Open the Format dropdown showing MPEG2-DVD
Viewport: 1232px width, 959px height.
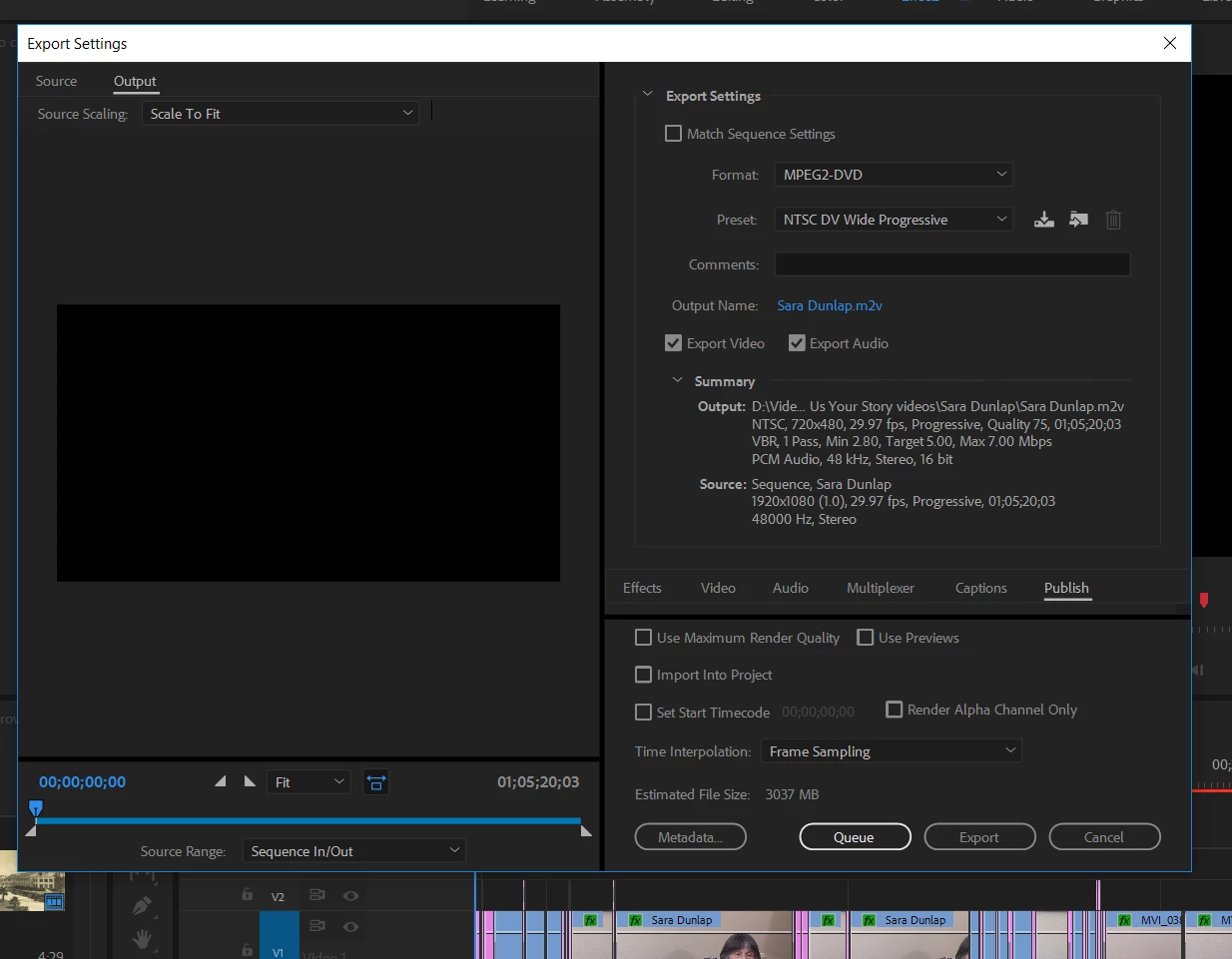tap(894, 175)
